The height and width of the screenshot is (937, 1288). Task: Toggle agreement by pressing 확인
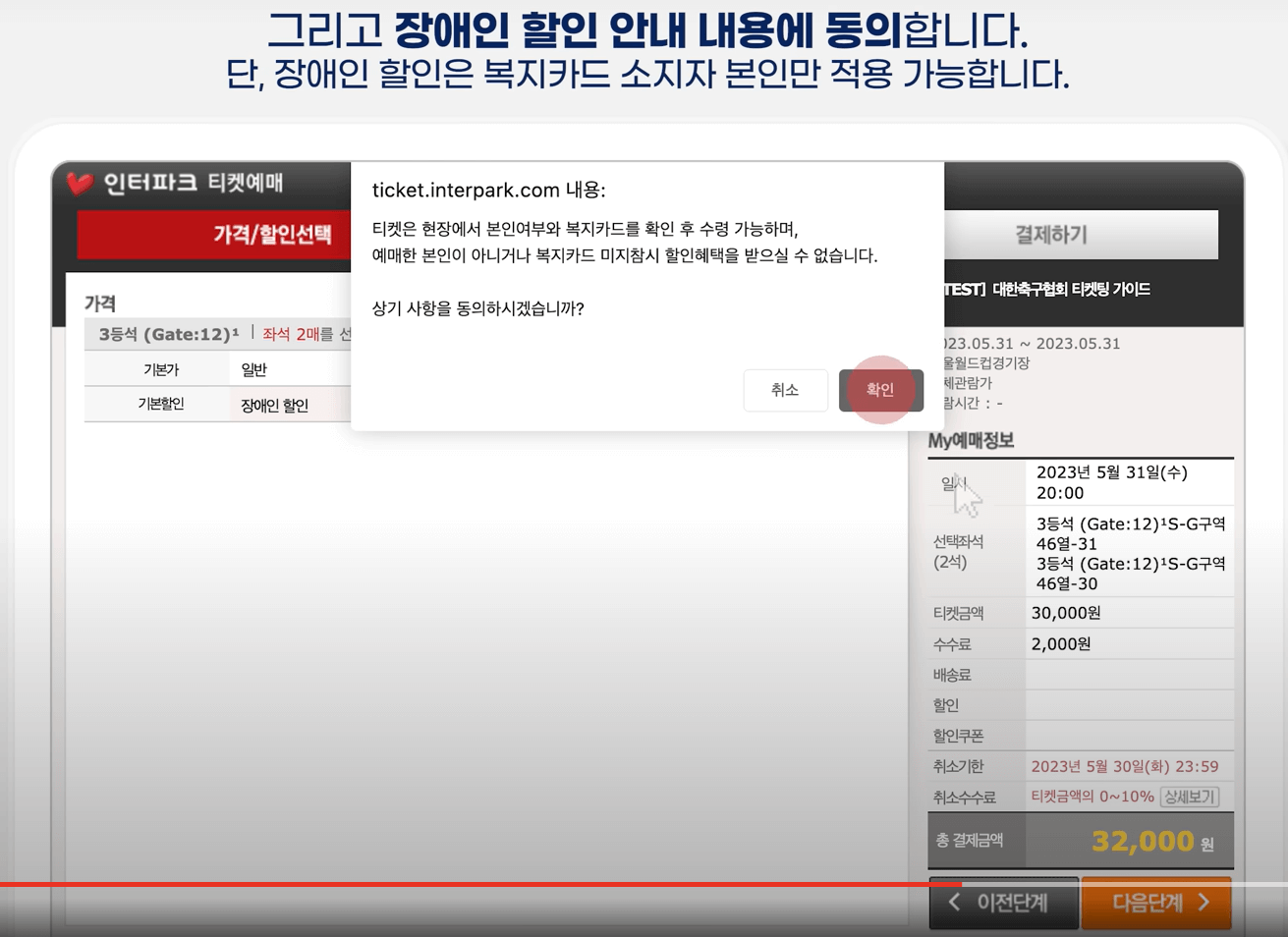pyautogui.click(x=879, y=390)
